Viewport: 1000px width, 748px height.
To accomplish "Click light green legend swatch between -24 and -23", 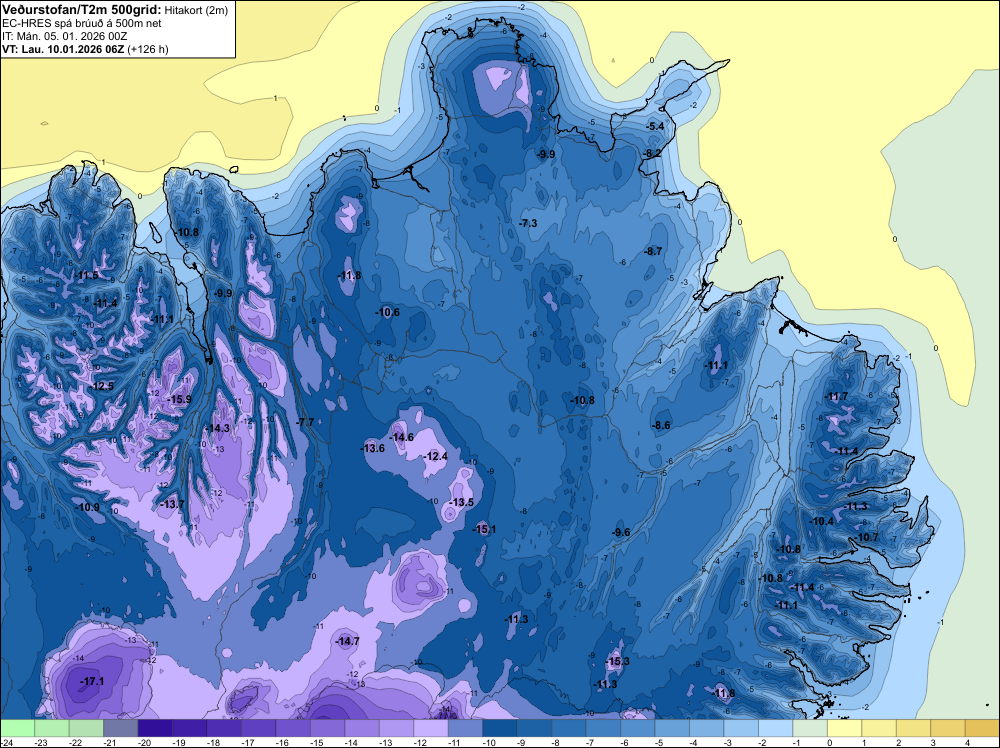I will coord(17,728).
